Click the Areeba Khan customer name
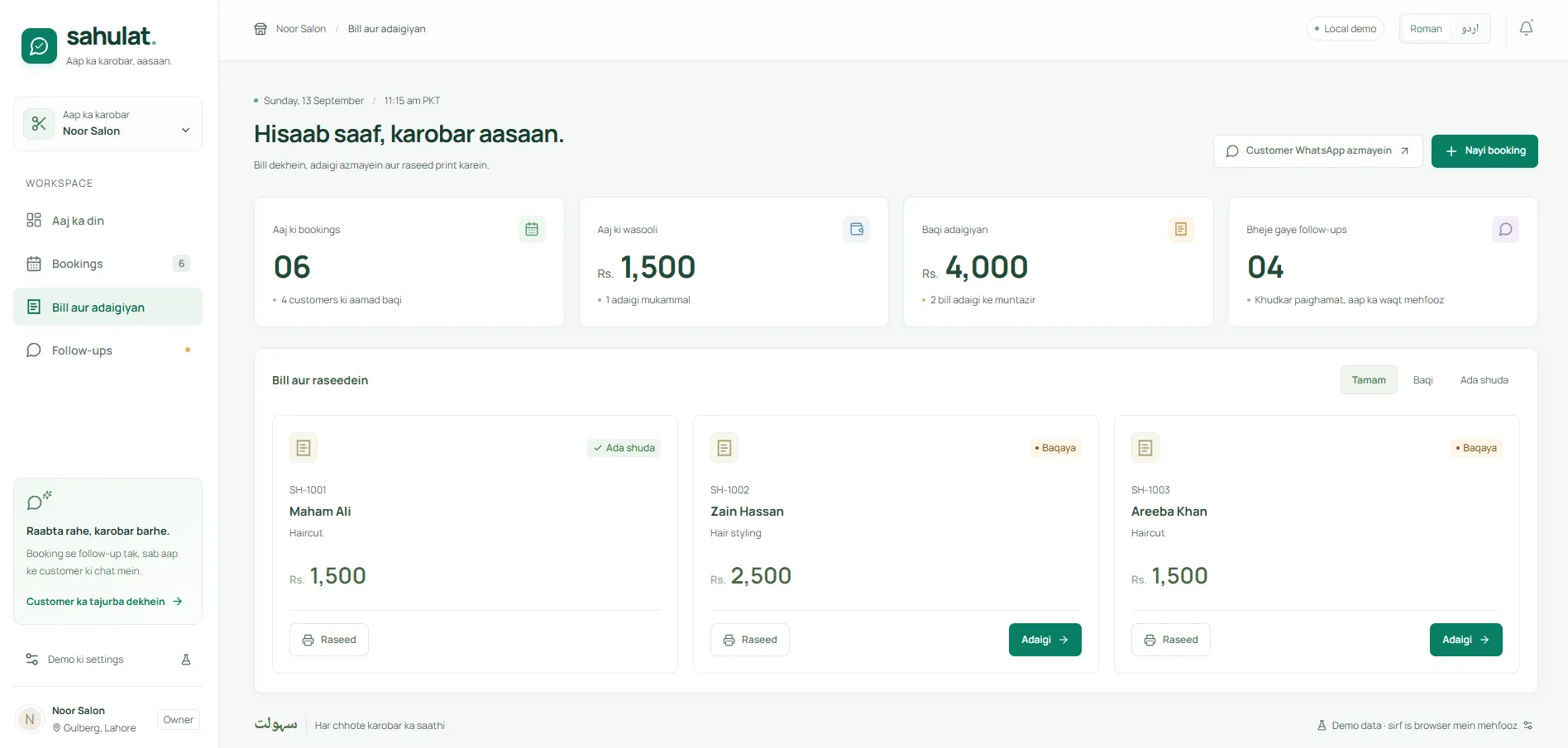 1169,512
